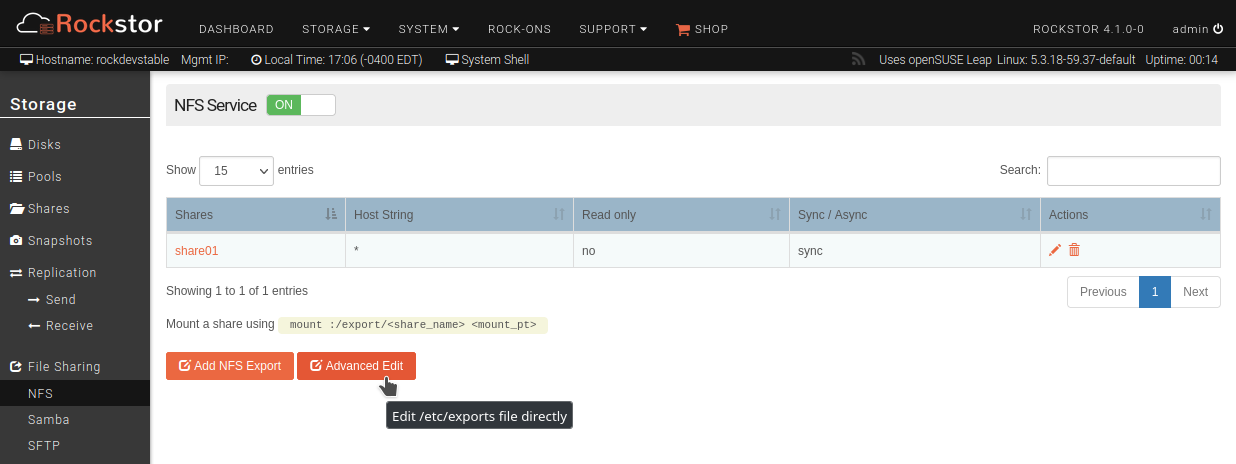Expand the System menu
This screenshot has height=464, width=1236.
tap(429, 29)
